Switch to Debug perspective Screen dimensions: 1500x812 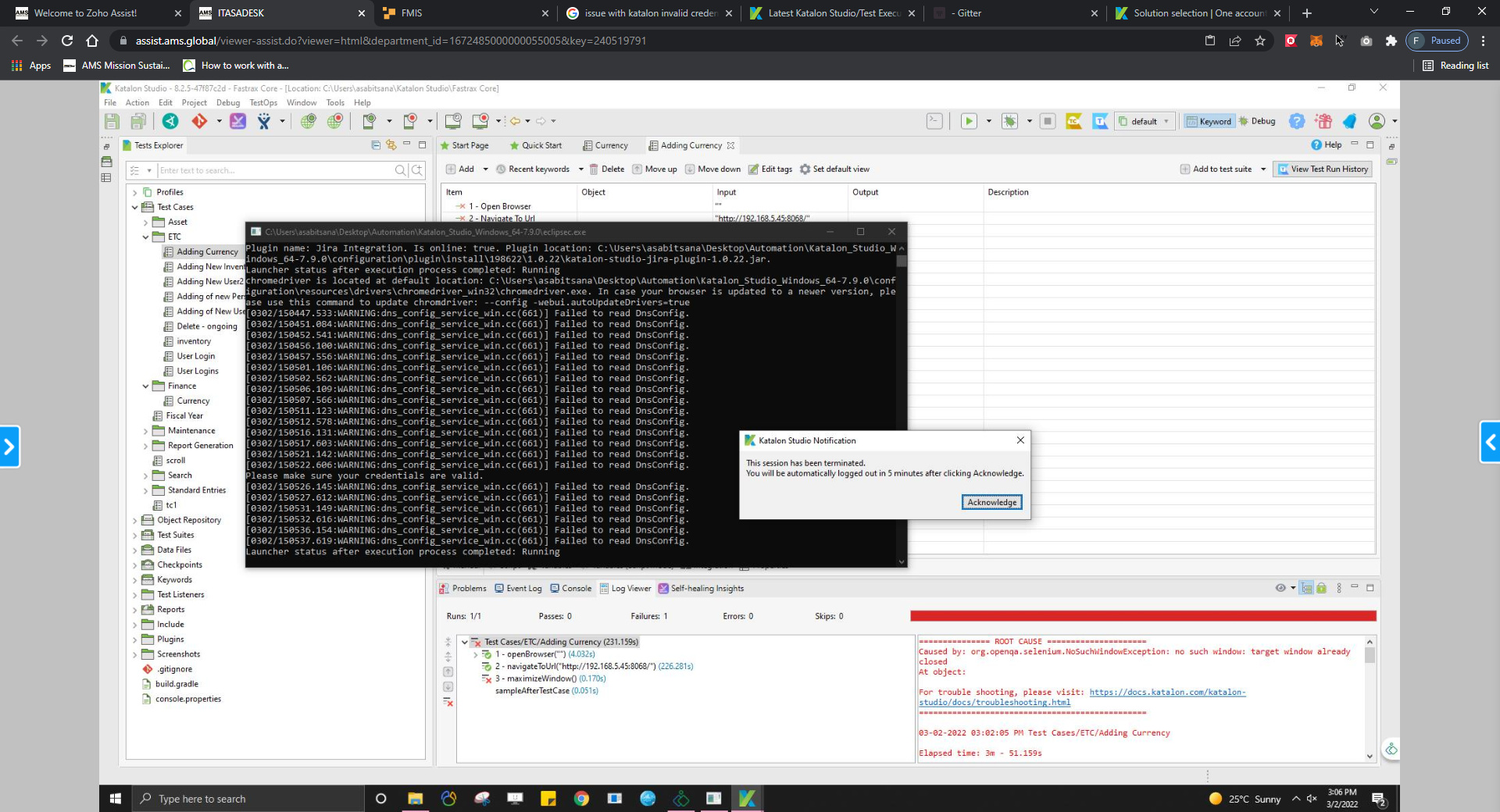pos(1257,121)
